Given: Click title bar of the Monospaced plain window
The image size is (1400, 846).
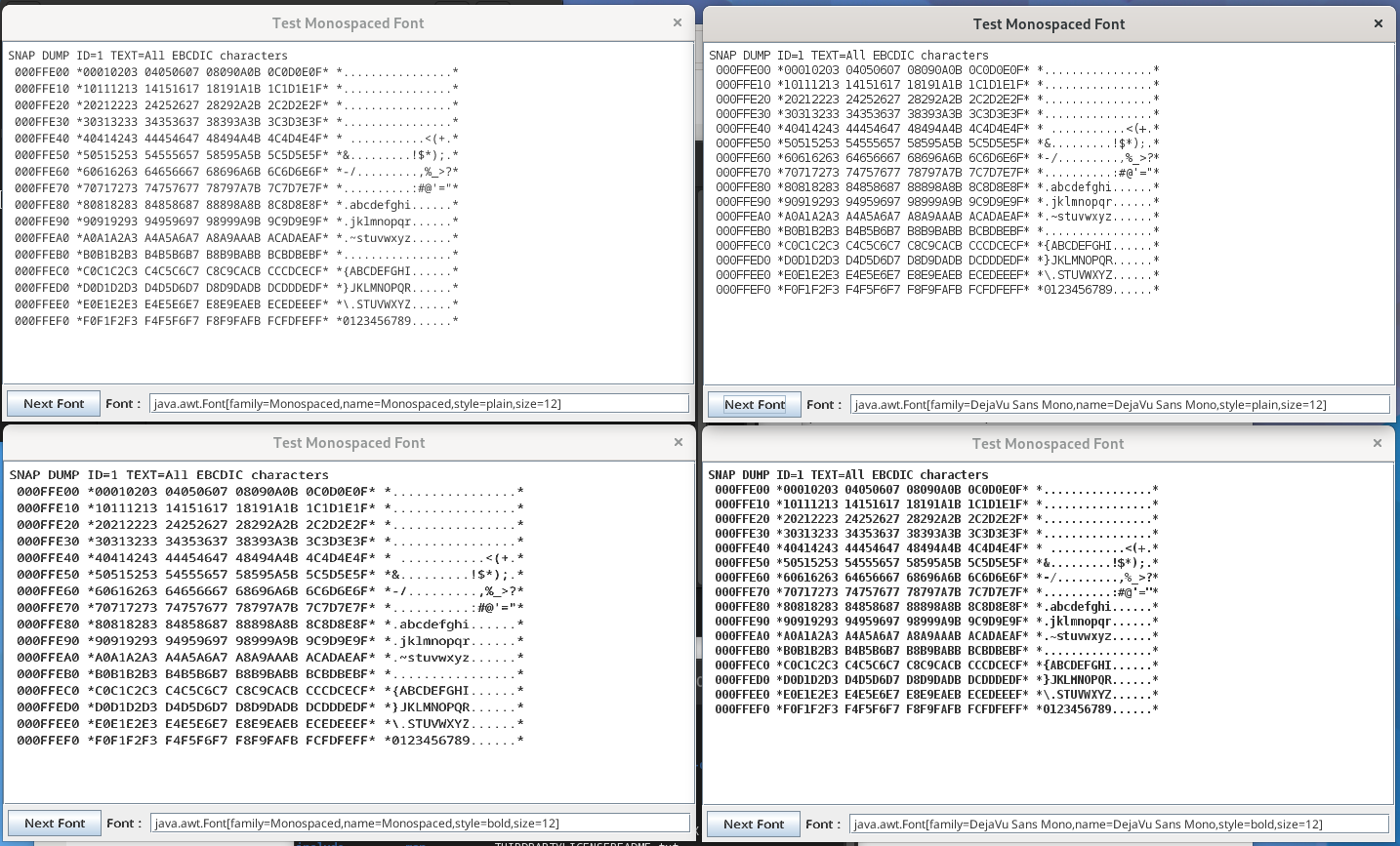Looking at the screenshot, I should tap(348, 23).
